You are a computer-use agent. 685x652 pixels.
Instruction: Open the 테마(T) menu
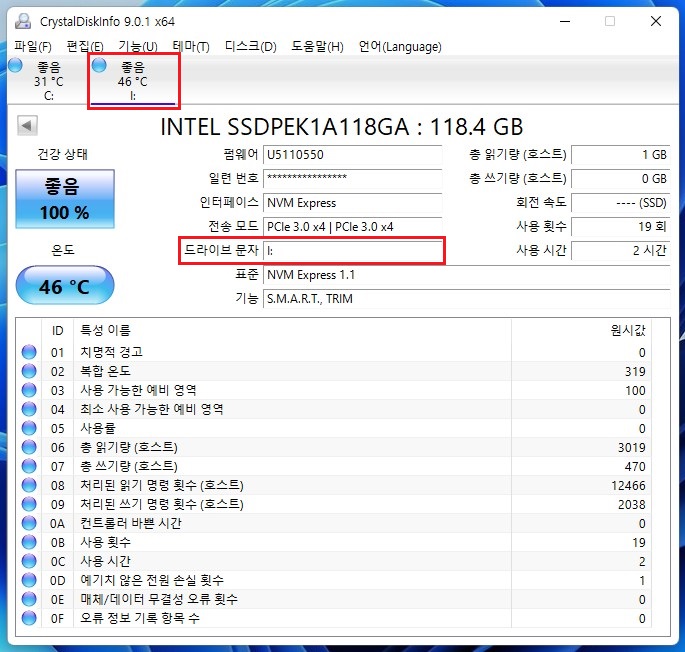tap(191, 46)
